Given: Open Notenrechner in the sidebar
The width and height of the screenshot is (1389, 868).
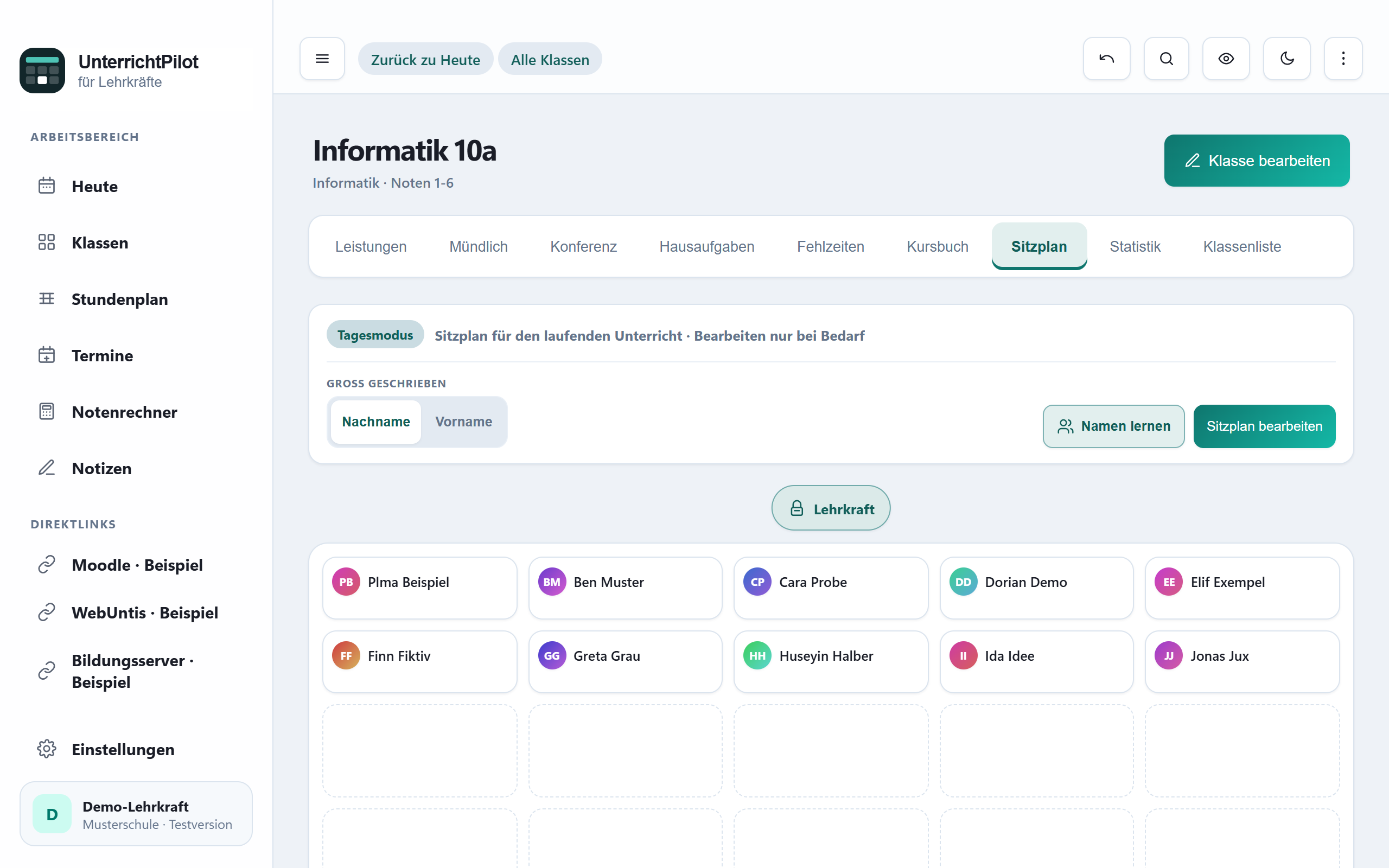Looking at the screenshot, I should [x=137, y=412].
